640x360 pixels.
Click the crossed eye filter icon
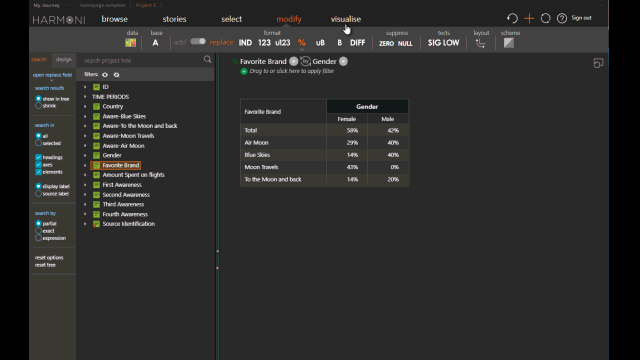[x=116, y=75]
